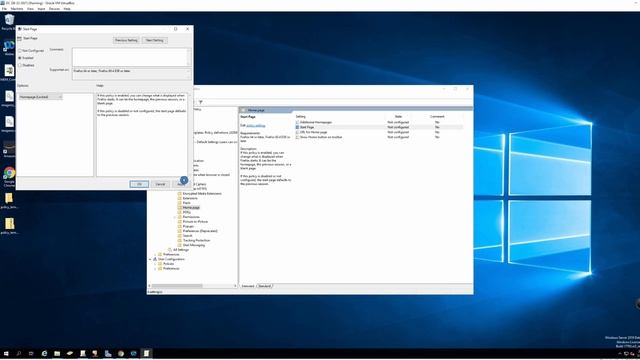Open File Explorer from the taskbar
640x360 pixels.
57,353
